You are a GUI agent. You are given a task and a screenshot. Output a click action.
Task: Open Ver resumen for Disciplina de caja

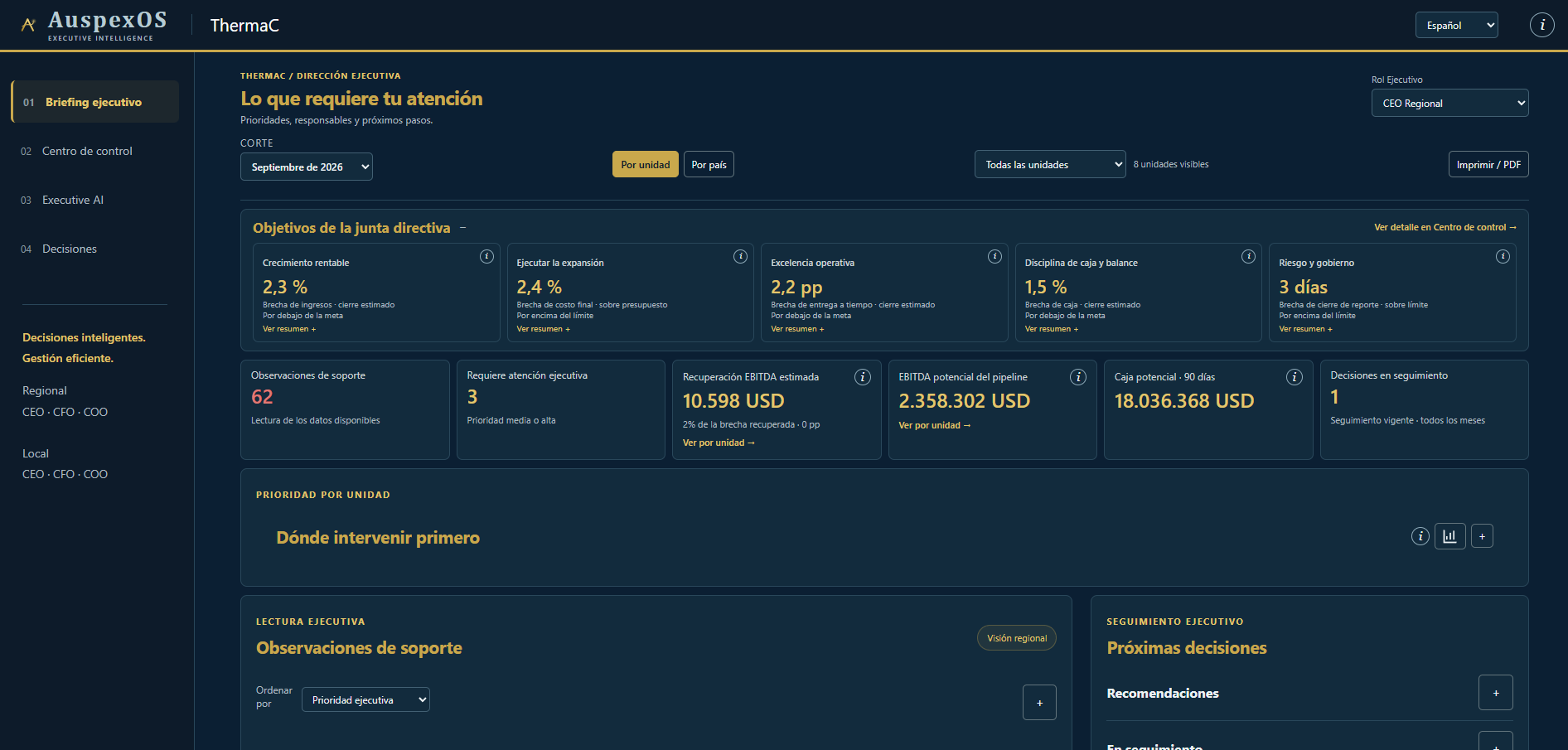click(x=1052, y=329)
